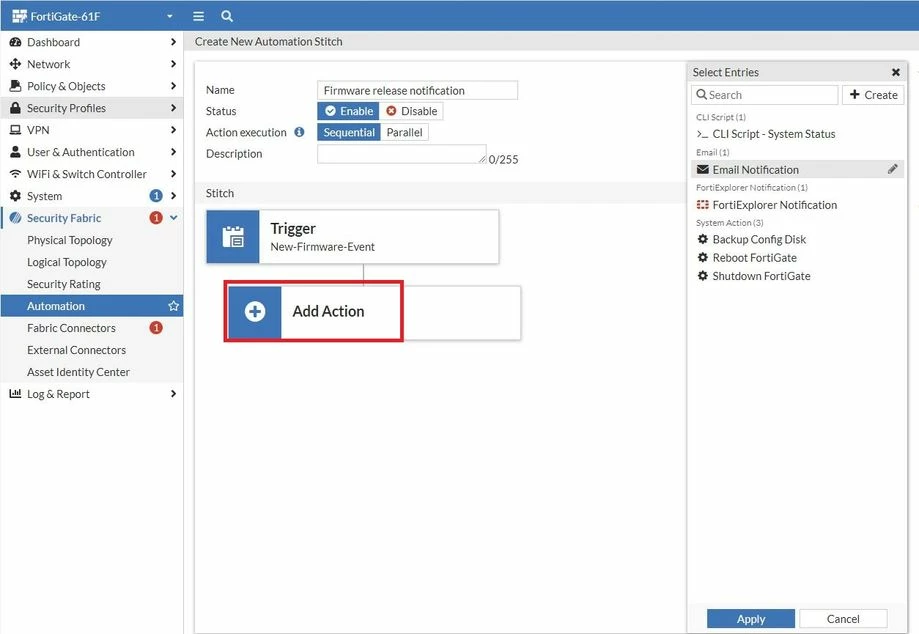
Task: Set Status to Enable
Action: click(x=348, y=111)
